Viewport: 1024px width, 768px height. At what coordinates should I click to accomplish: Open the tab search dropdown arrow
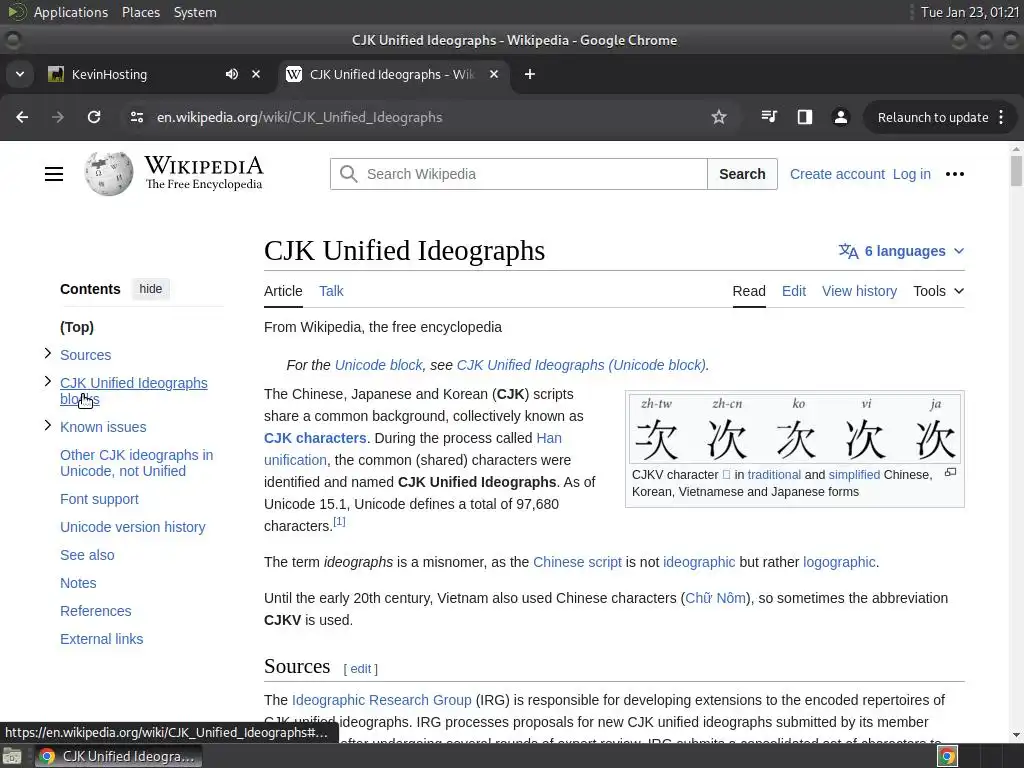point(20,74)
